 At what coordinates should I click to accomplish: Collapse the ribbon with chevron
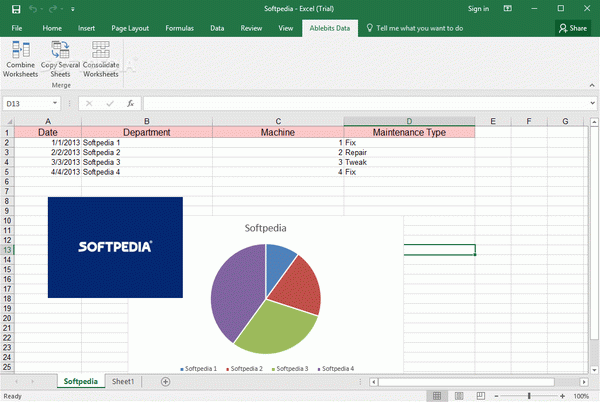pyautogui.click(x=592, y=85)
